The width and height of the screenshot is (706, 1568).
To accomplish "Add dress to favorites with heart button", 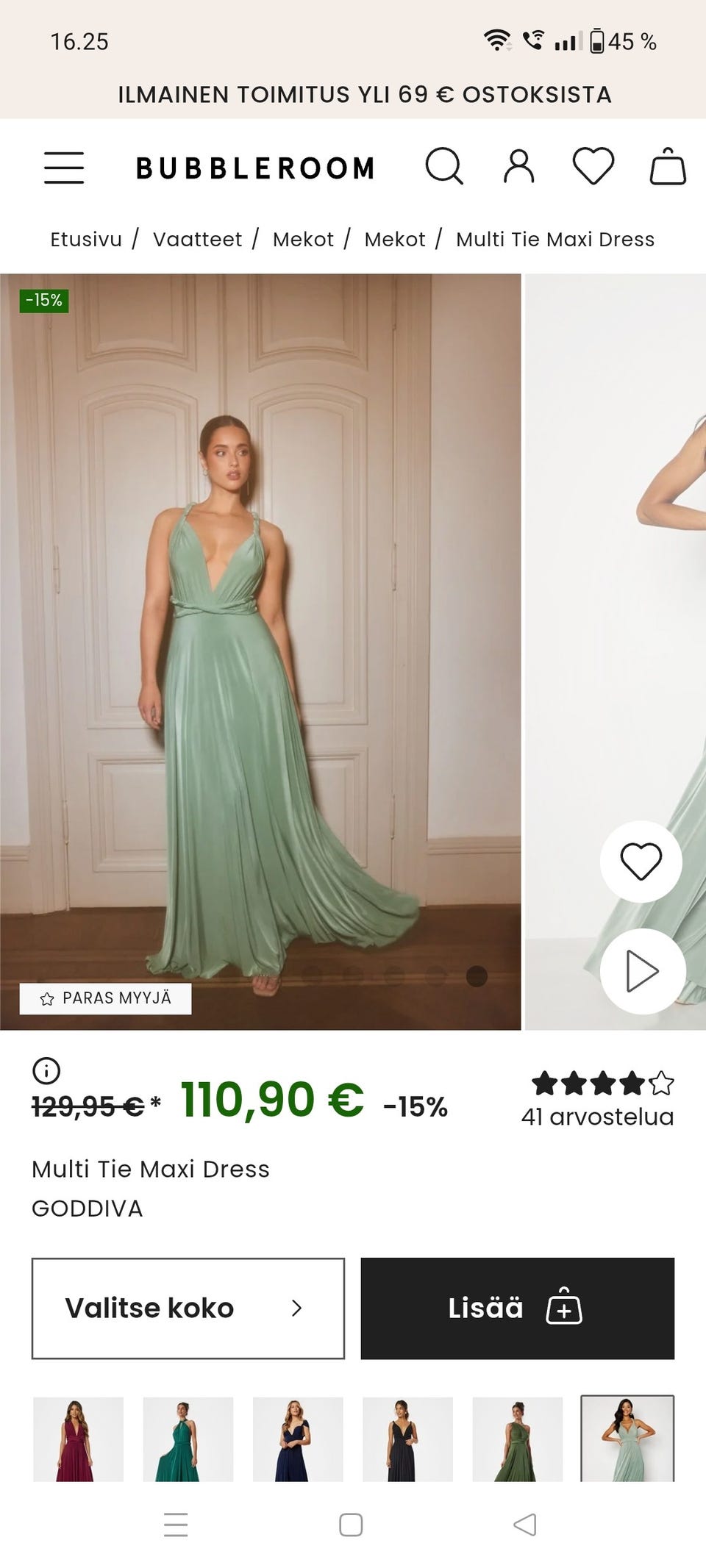I will [641, 861].
